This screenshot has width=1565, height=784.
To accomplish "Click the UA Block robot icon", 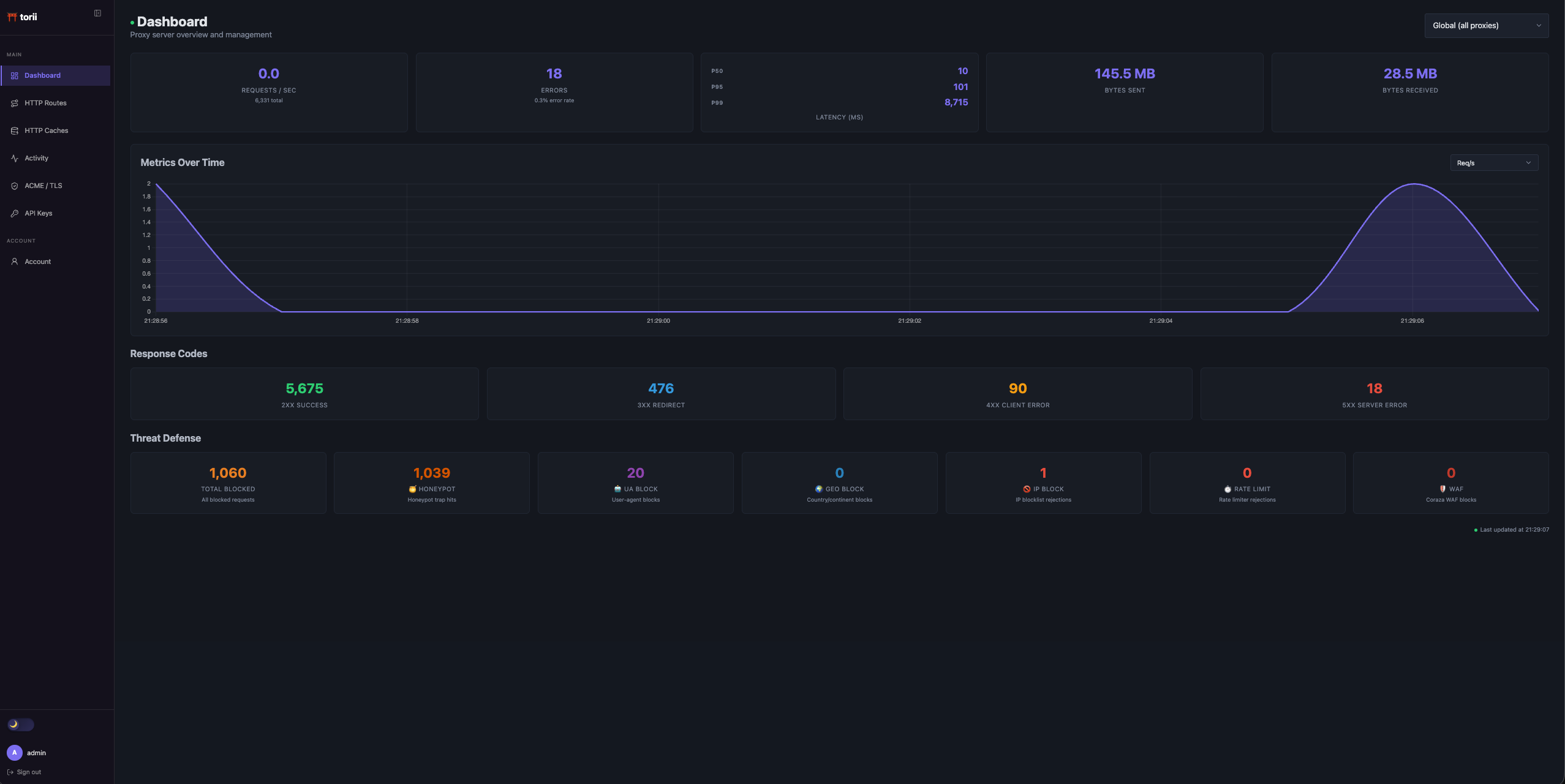I will (617, 489).
